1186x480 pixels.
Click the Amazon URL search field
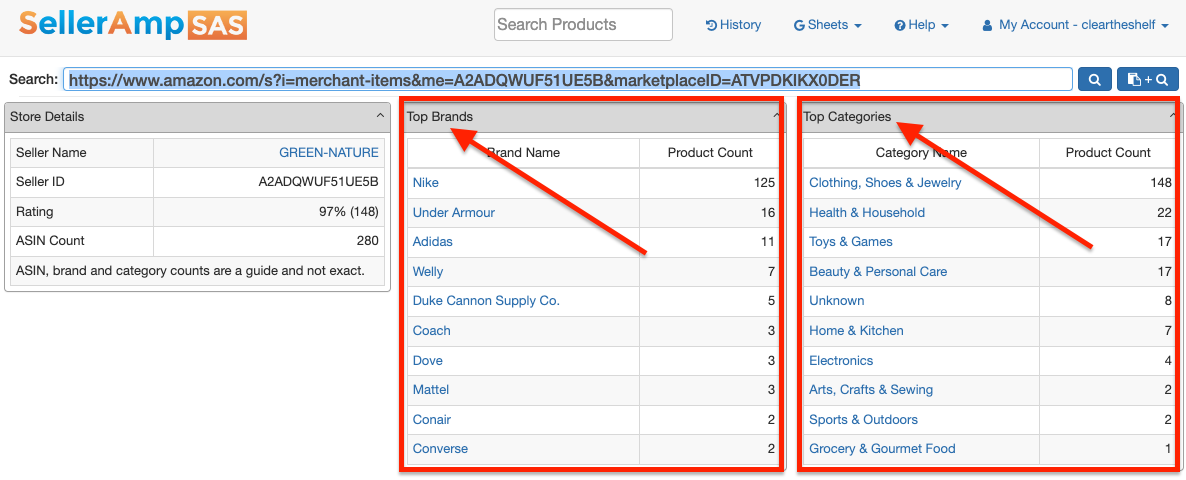click(x=567, y=79)
